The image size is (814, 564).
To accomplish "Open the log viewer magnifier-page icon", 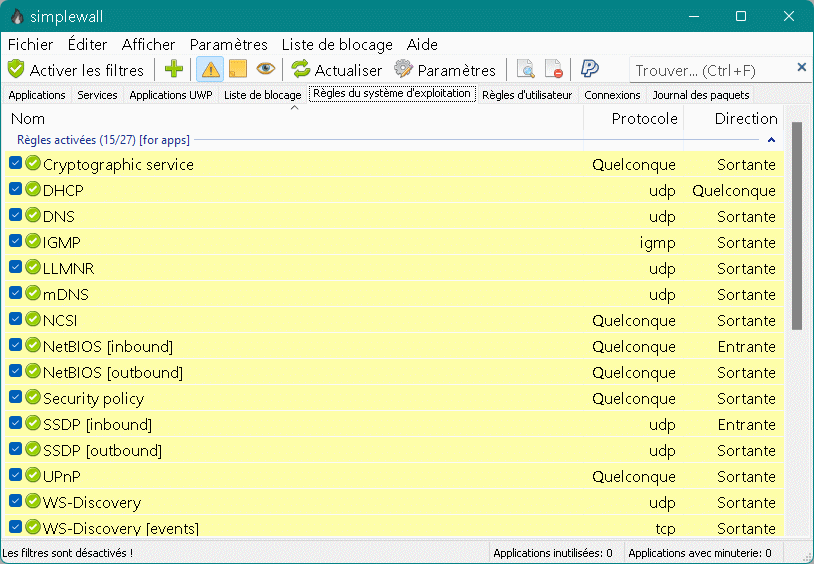I will pos(526,69).
